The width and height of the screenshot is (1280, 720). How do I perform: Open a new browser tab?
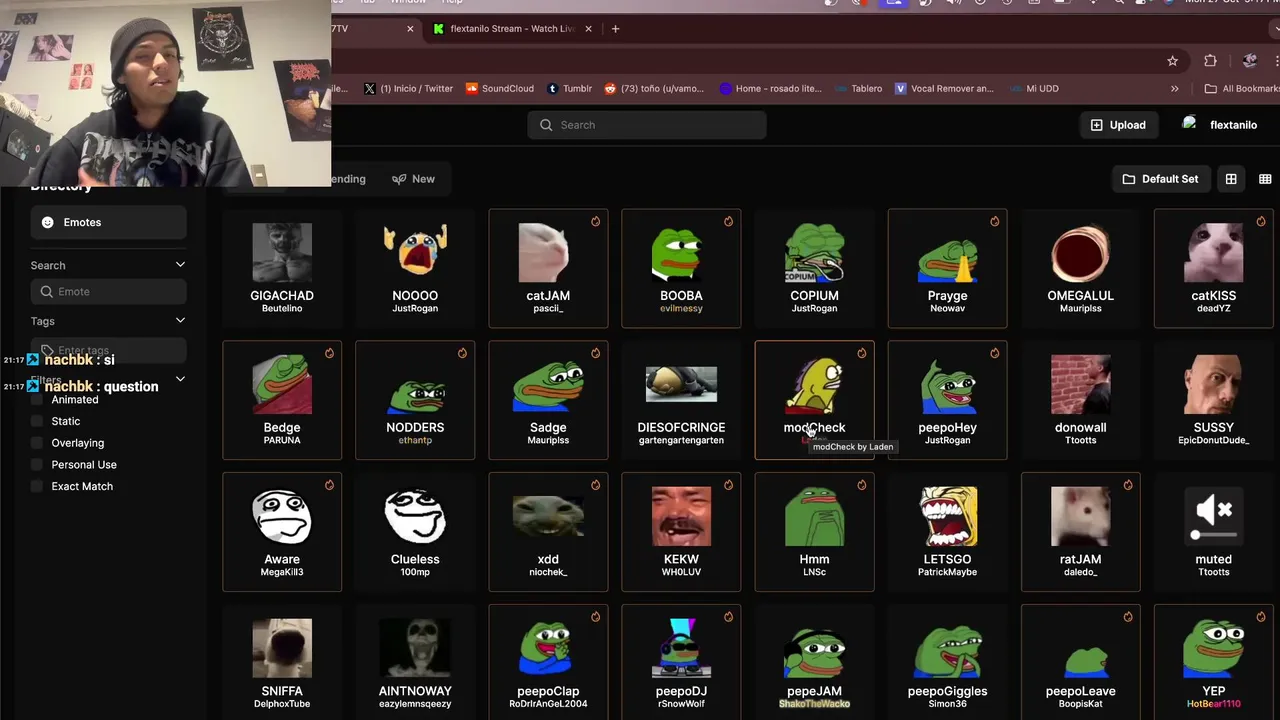click(x=615, y=29)
